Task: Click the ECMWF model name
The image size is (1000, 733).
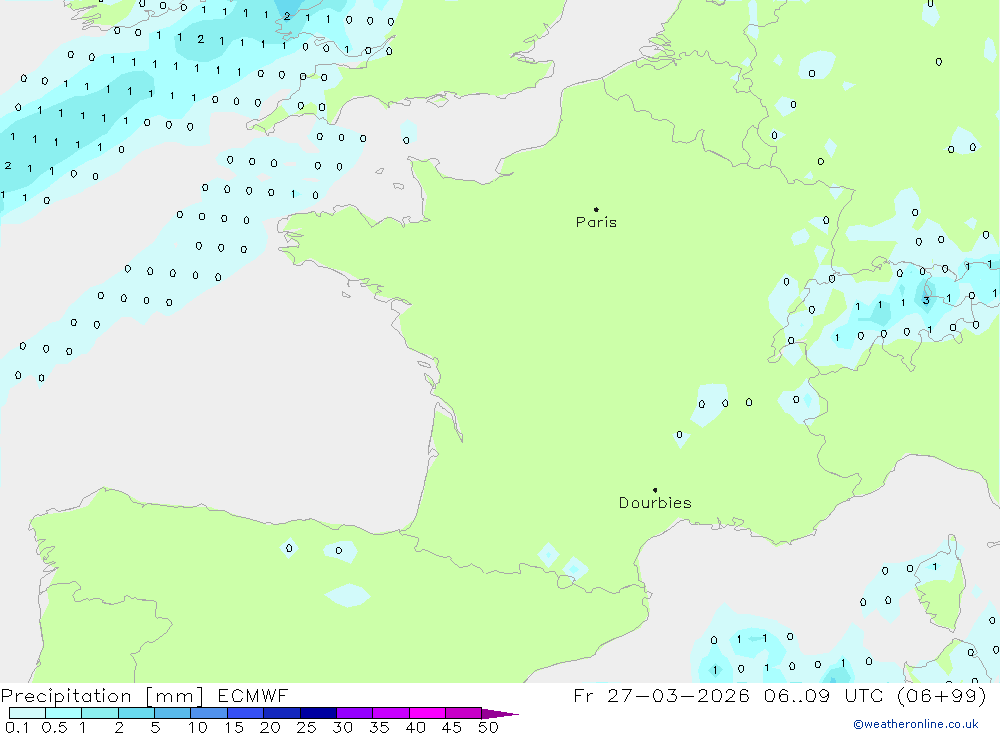Action: (x=253, y=696)
